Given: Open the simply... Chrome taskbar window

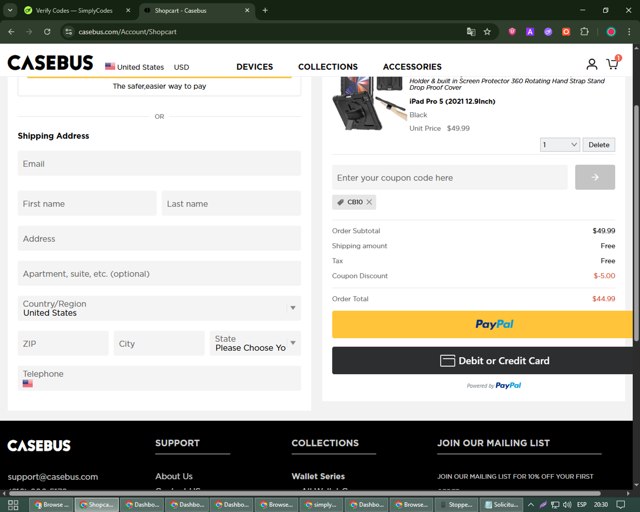Looking at the screenshot, I should coord(321,505).
